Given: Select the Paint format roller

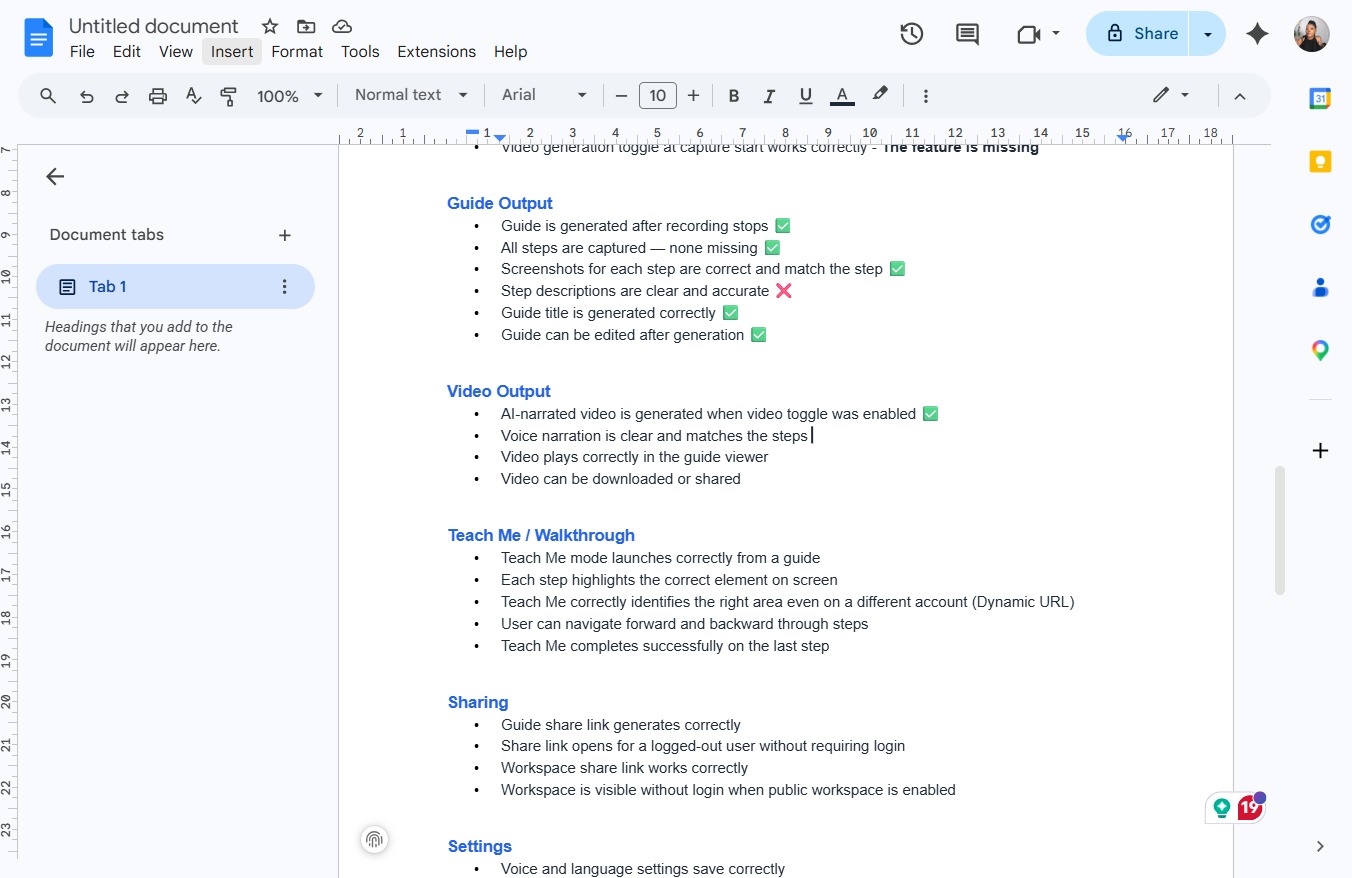Looking at the screenshot, I should 228,96.
